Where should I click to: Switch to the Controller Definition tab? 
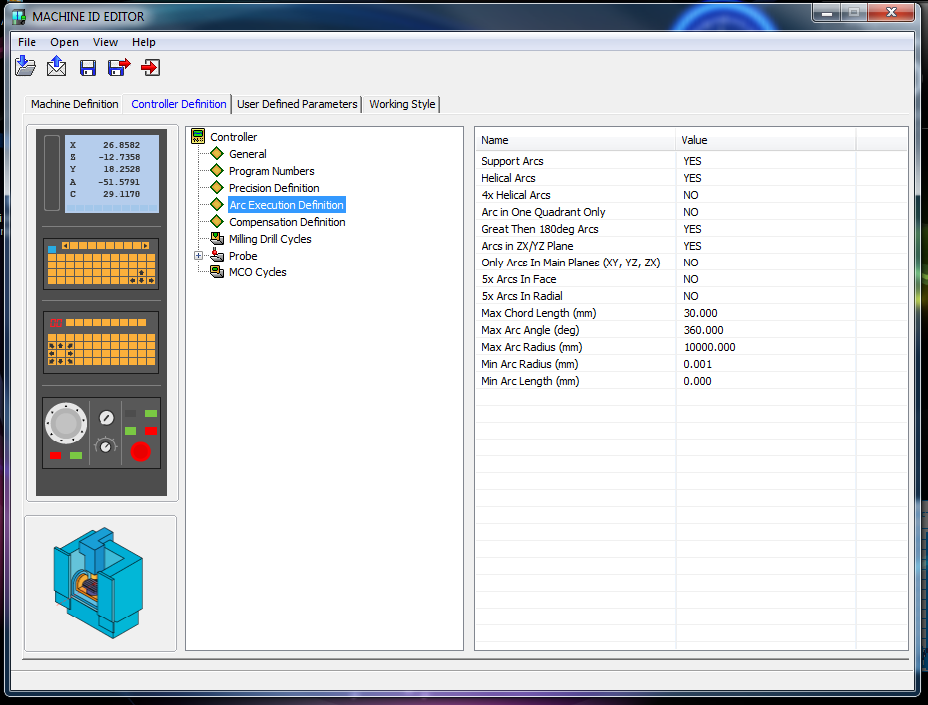tap(179, 104)
